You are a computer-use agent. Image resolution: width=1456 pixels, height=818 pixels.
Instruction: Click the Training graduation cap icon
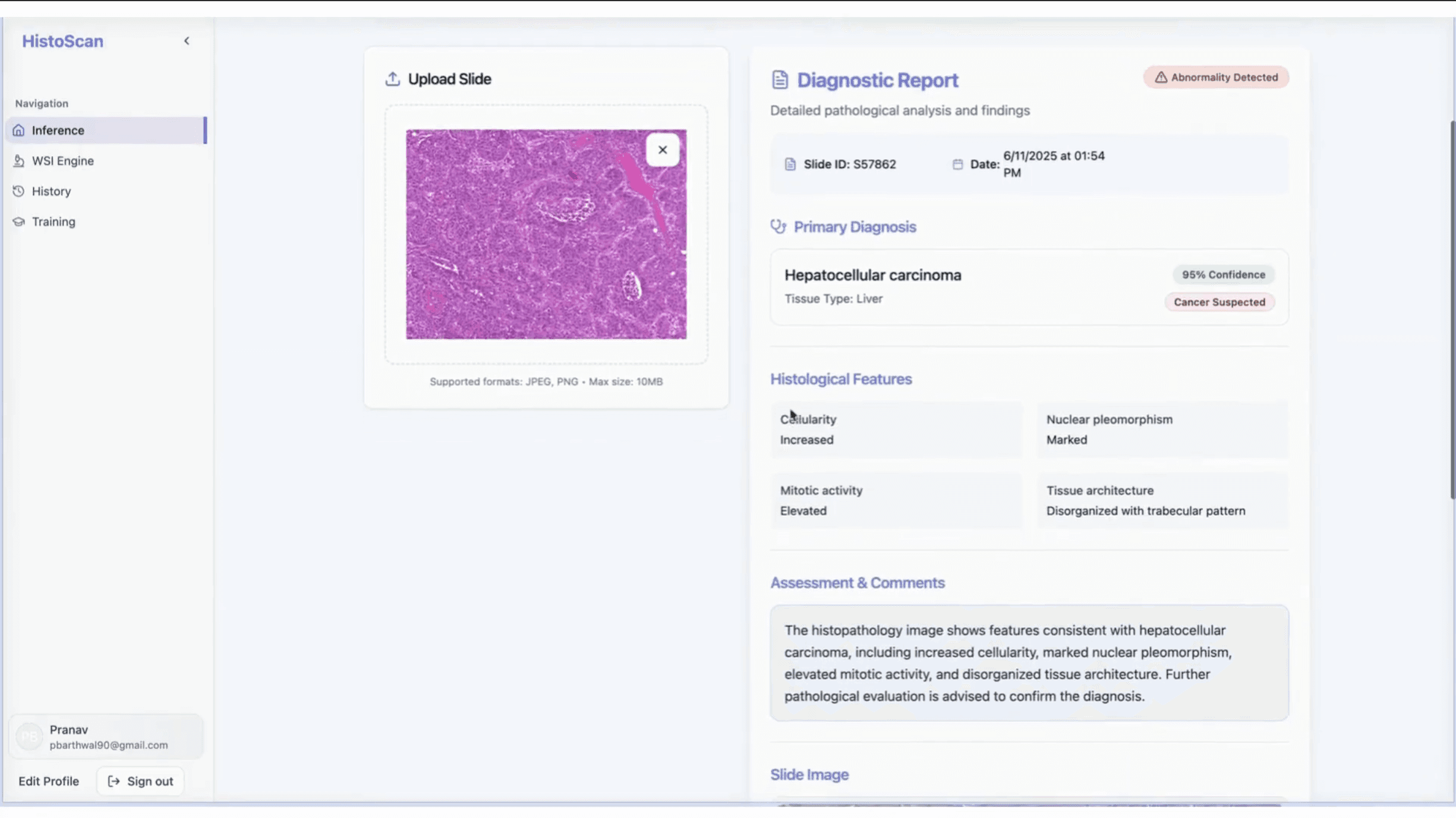tap(18, 222)
